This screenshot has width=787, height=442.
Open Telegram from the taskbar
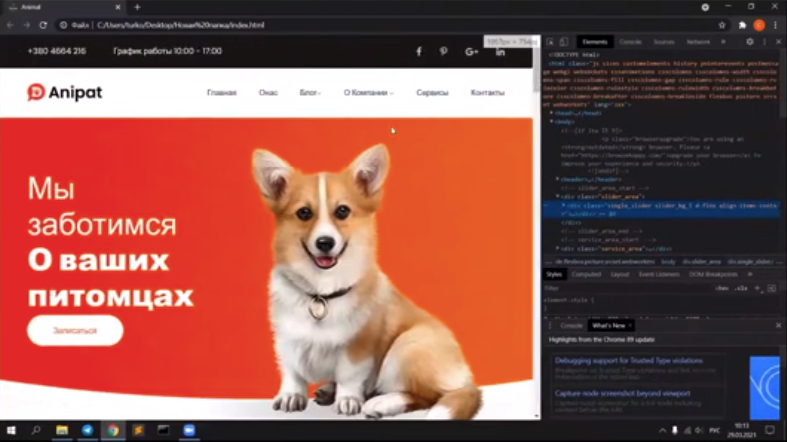(x=87, y=430)
